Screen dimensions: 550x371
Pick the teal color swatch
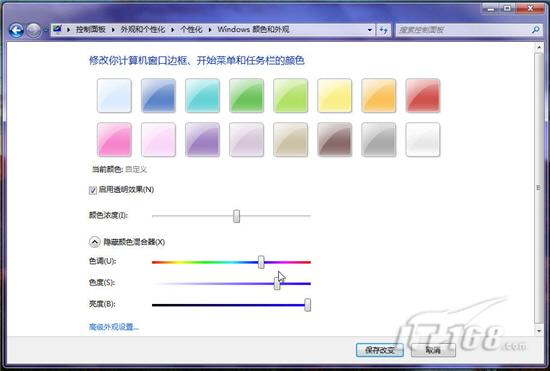(202, 95)
